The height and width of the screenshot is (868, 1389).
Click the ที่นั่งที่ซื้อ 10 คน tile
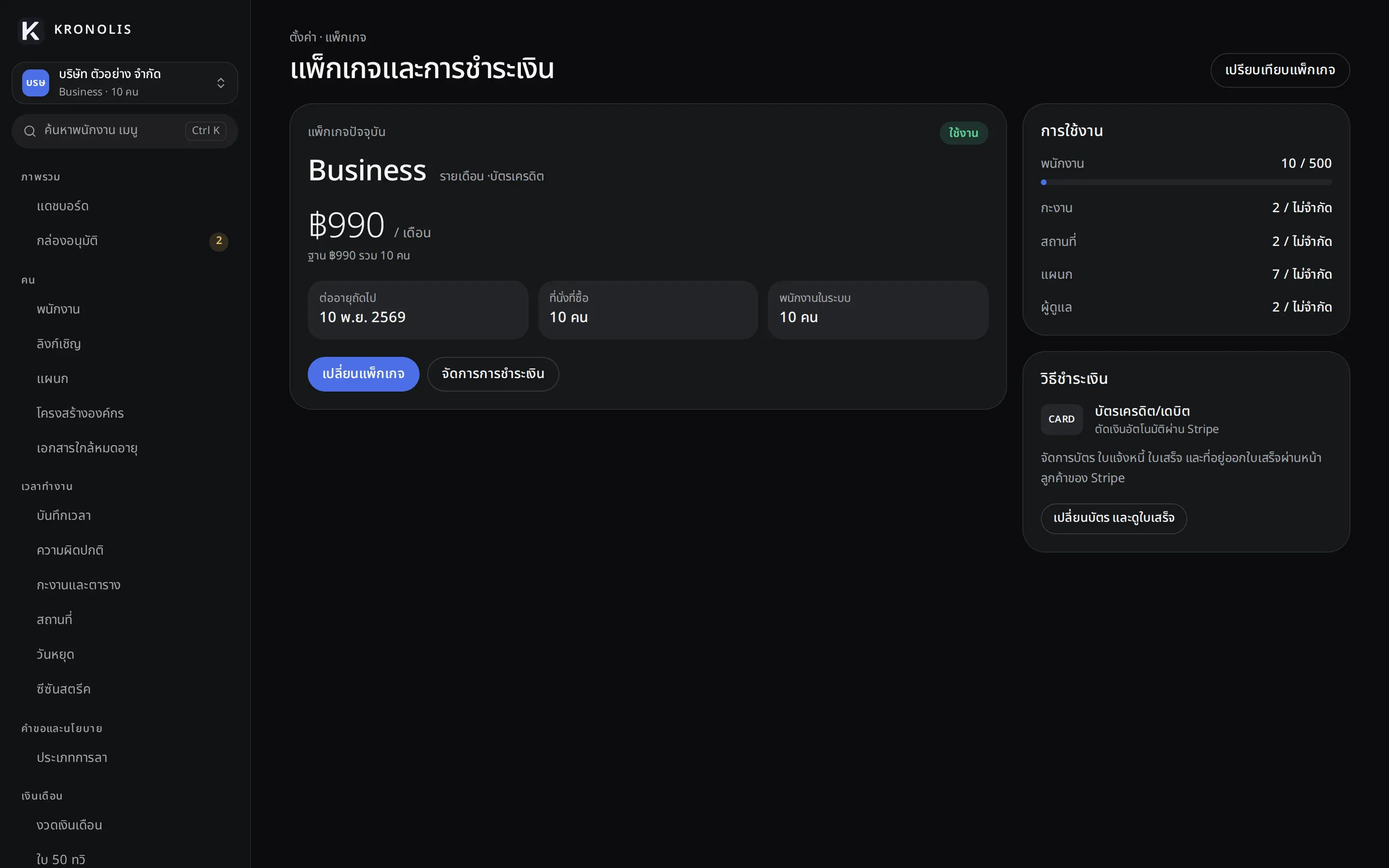pyautogui.click(x=648, y=310)
